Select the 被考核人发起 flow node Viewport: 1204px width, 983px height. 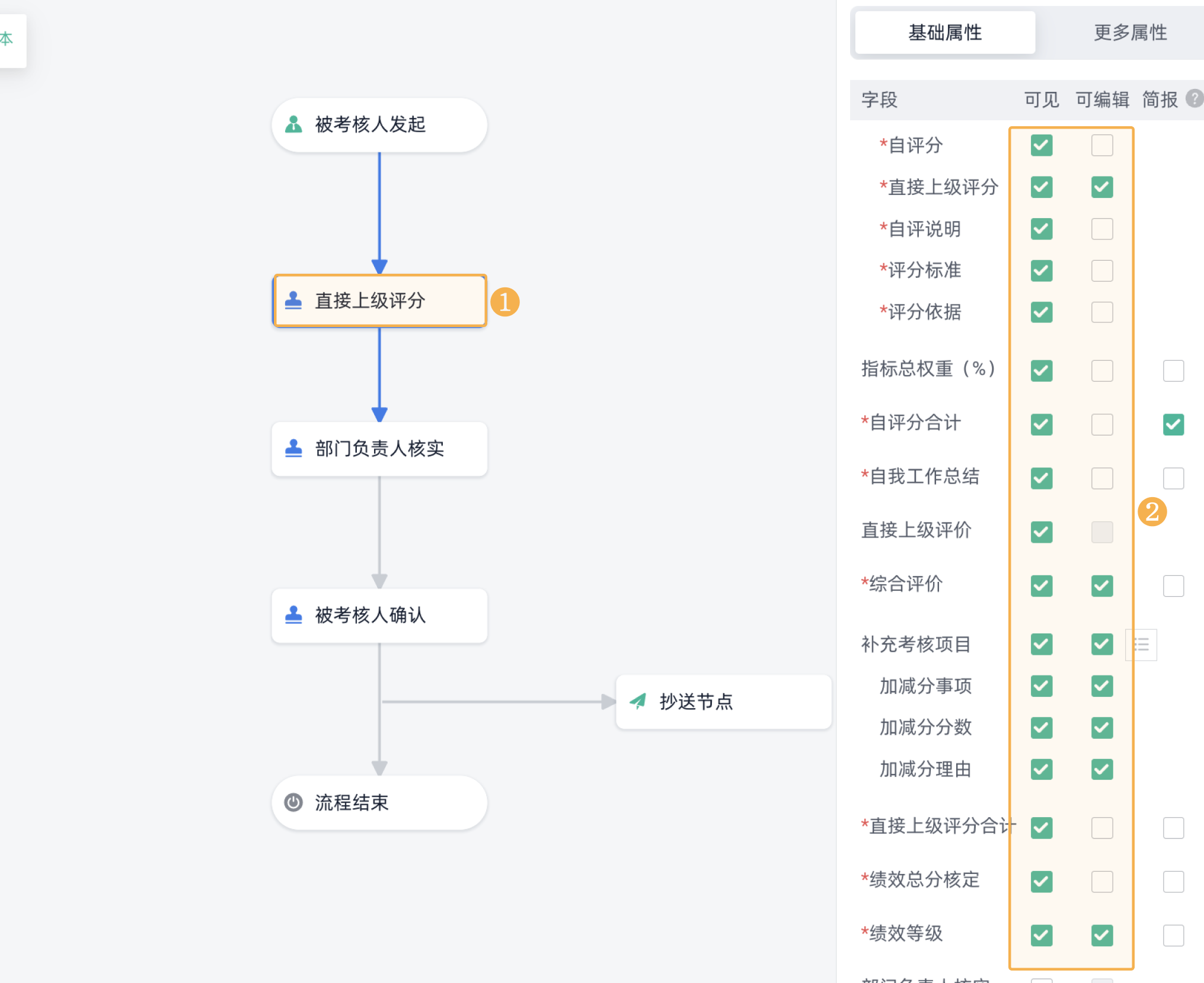379,124
